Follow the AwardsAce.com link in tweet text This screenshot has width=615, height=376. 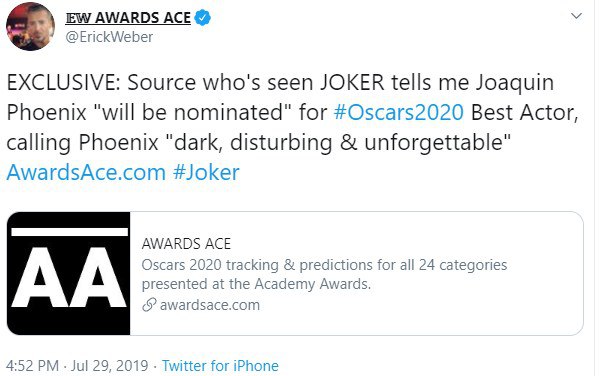[x=86, y=172]
